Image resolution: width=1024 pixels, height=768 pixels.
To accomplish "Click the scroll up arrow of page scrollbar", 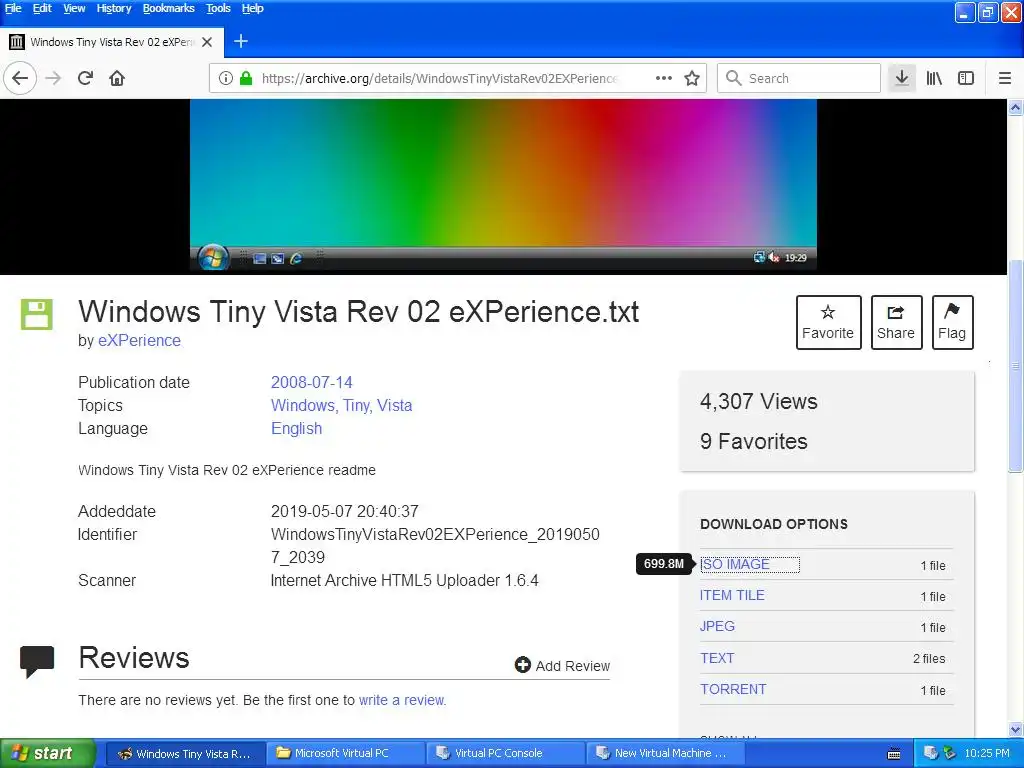I will pos(1015,108).
